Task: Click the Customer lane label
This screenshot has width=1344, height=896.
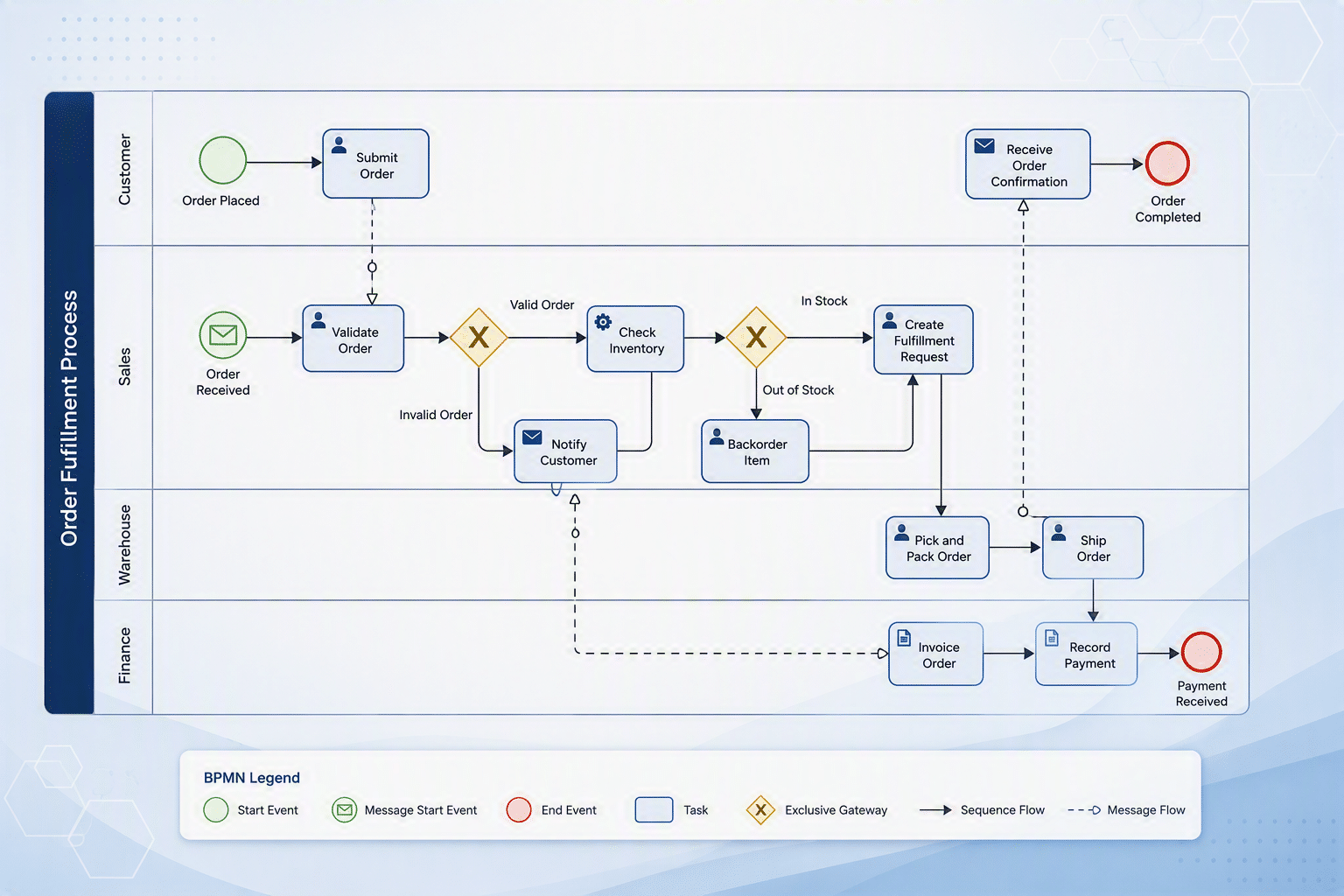Action: 124,170
